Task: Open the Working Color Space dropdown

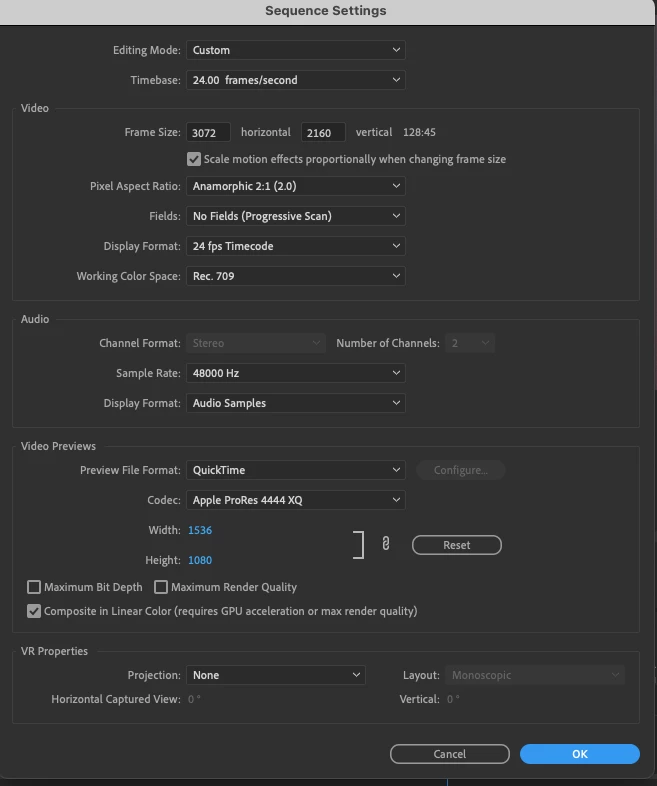Action: pyautogui.click(x=296, y=276)
